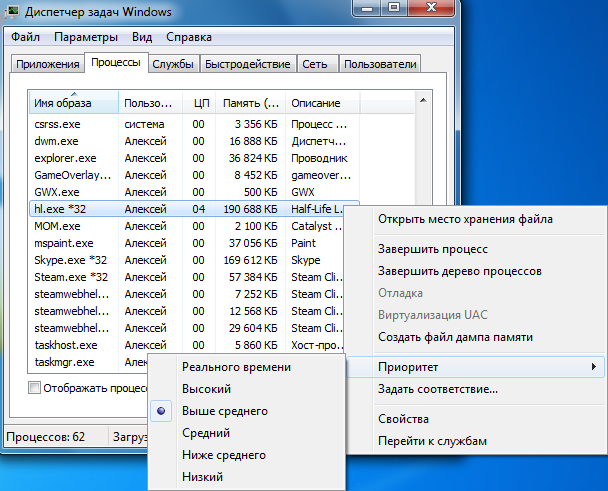The width and height of the screenshot is (608, 491).
Task: Toggle the Отображать процессы checkbox
Action: 36,387
